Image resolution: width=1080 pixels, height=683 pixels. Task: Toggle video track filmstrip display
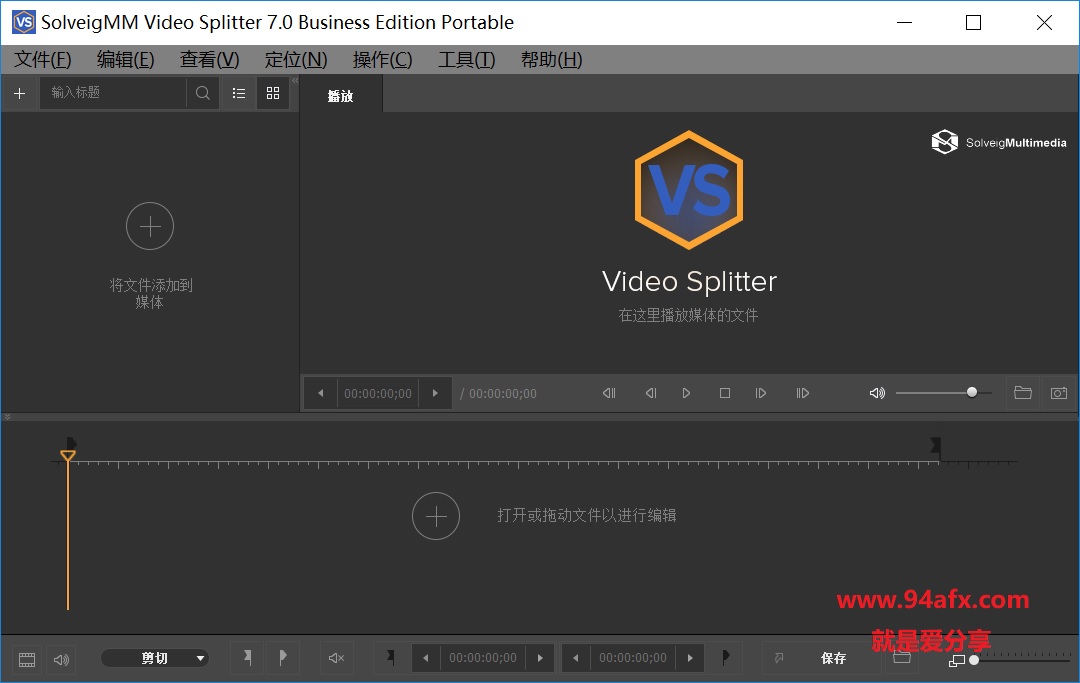[x=27, y=660]
